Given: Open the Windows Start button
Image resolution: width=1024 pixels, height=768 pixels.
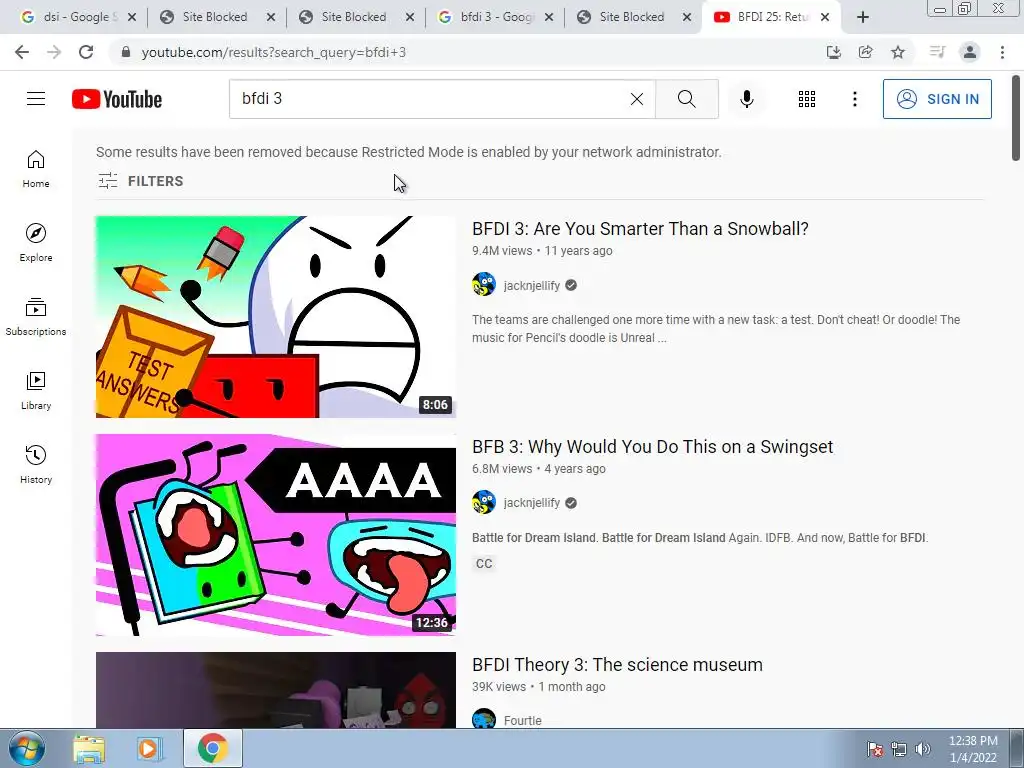Looking at the screenshot, I should click(x=27, y=748).
